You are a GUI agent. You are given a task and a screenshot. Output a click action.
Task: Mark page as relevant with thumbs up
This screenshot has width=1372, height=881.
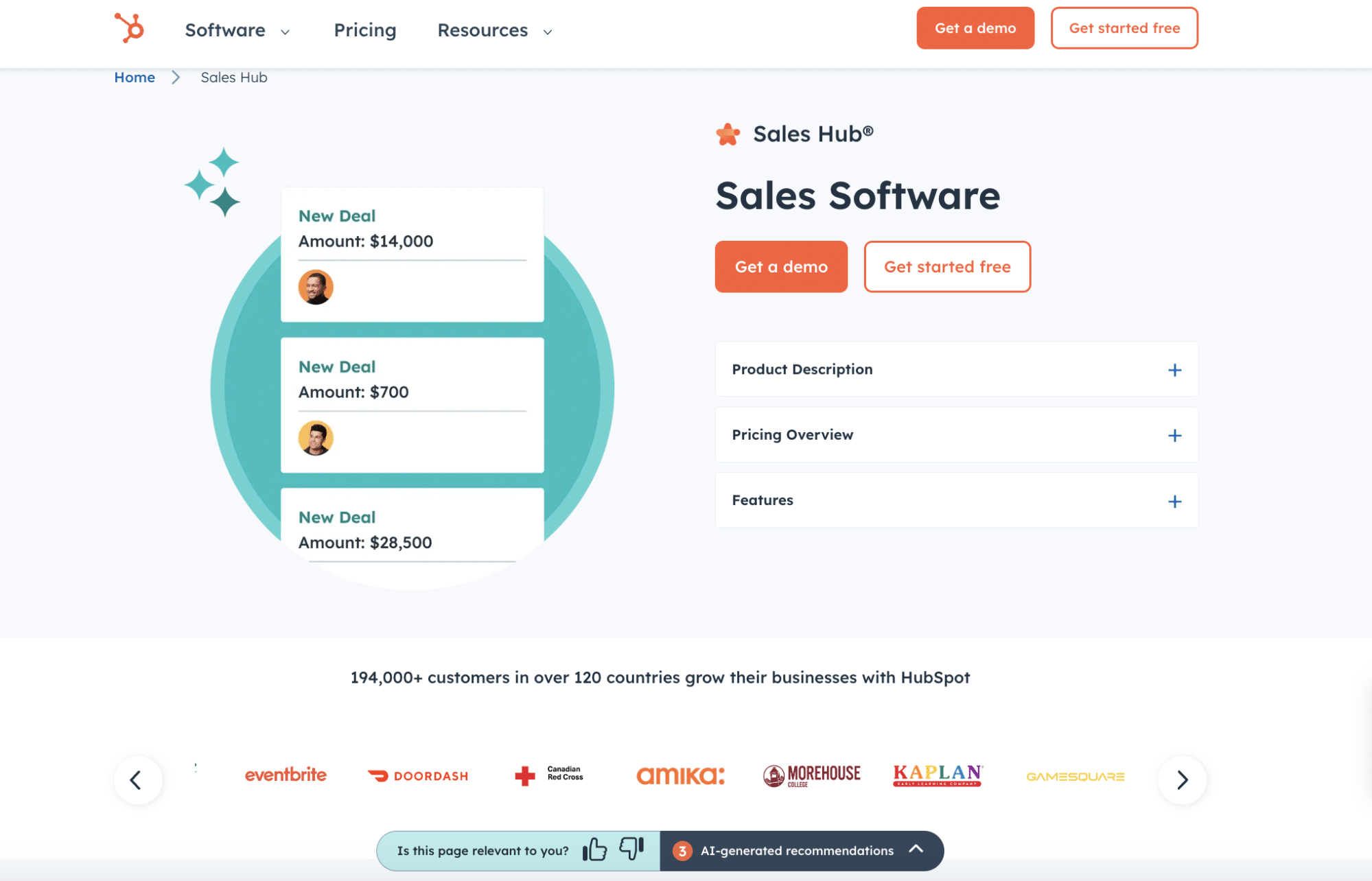coord(594,849)
